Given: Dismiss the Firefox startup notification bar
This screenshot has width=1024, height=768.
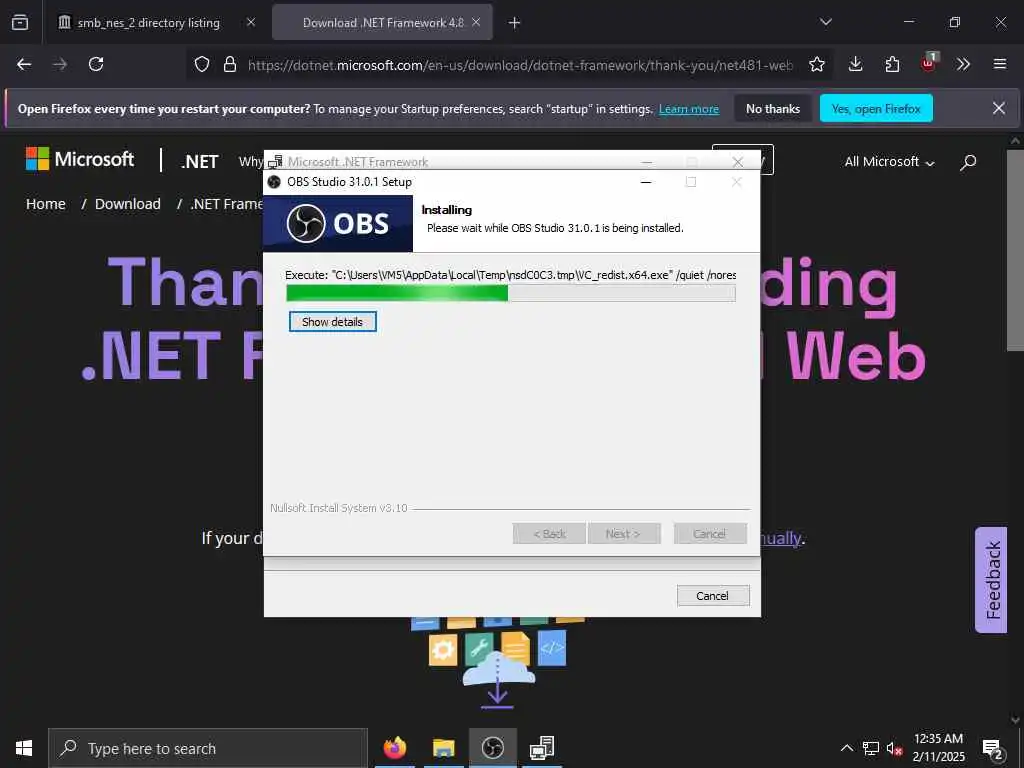Looking at the screenshot, I should click(x=999, y=108).
